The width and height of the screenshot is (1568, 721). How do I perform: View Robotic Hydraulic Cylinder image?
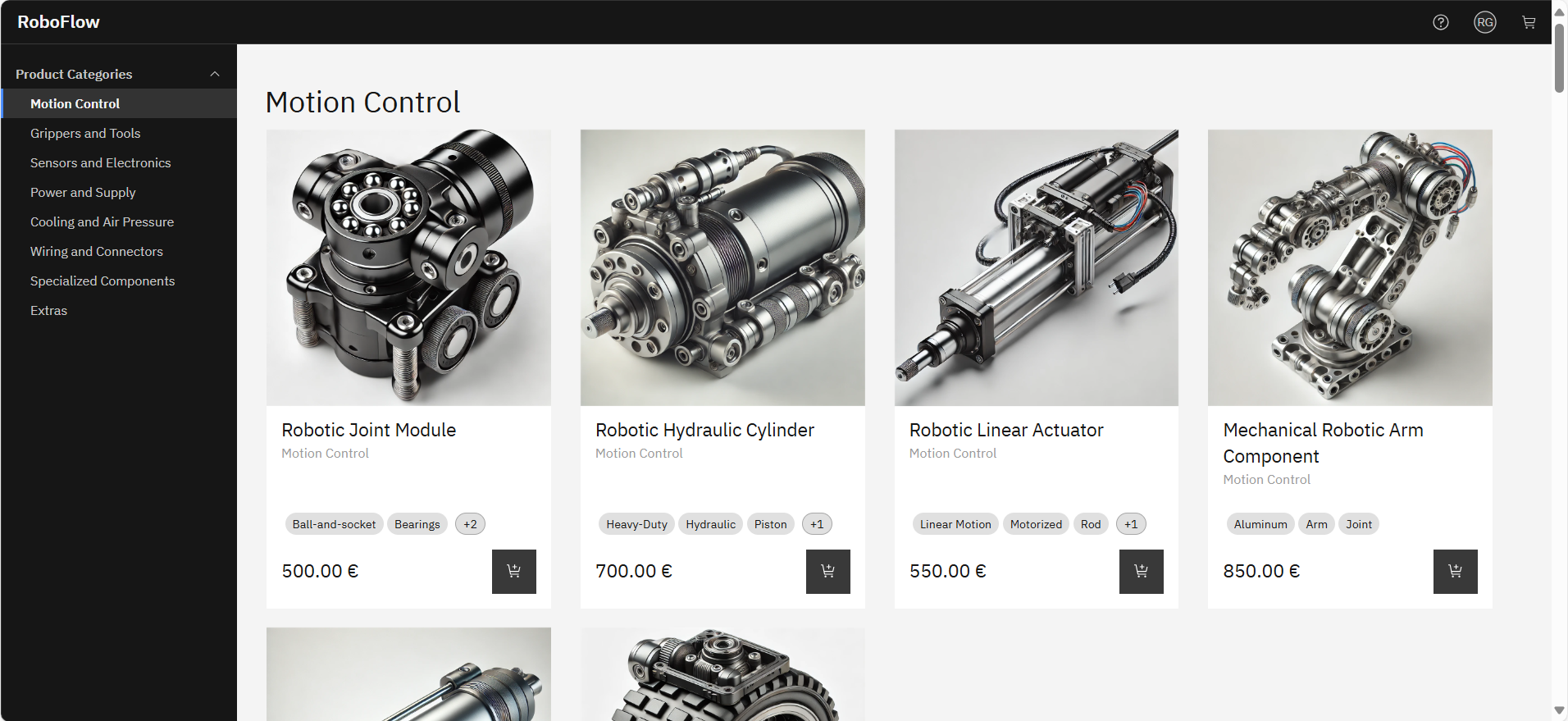pyautogui.click(x=722, y=267)
